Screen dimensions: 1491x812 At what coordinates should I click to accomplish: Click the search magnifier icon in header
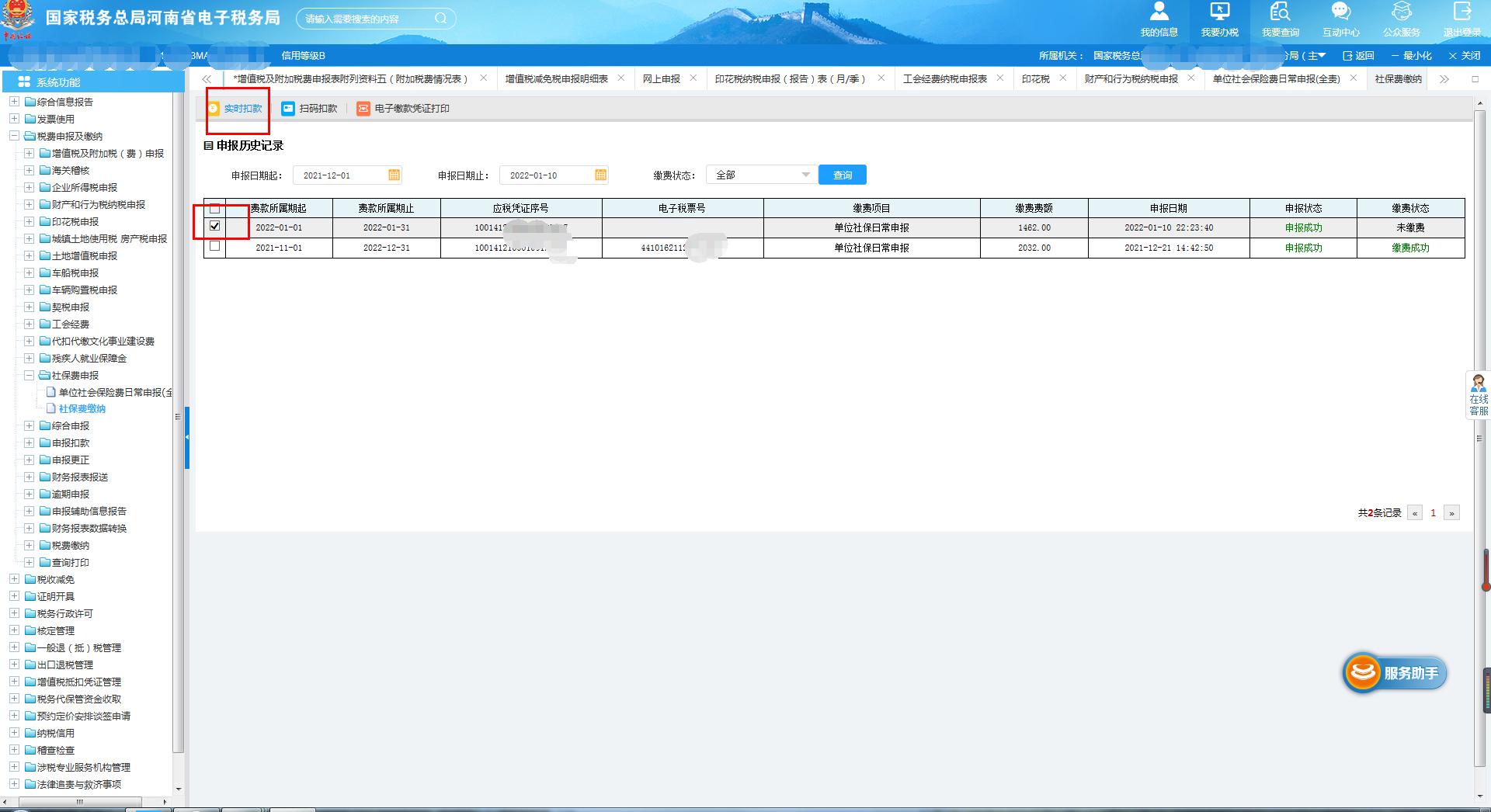pos(440,19)
